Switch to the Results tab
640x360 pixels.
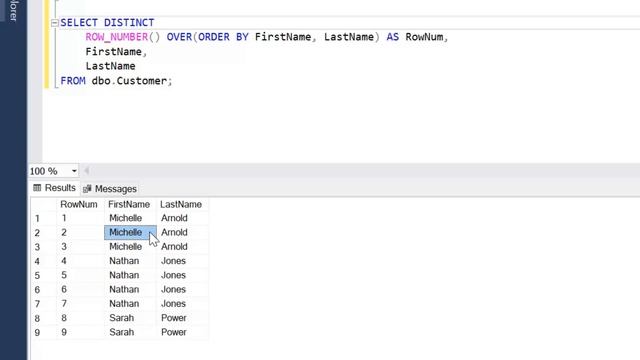55,188
